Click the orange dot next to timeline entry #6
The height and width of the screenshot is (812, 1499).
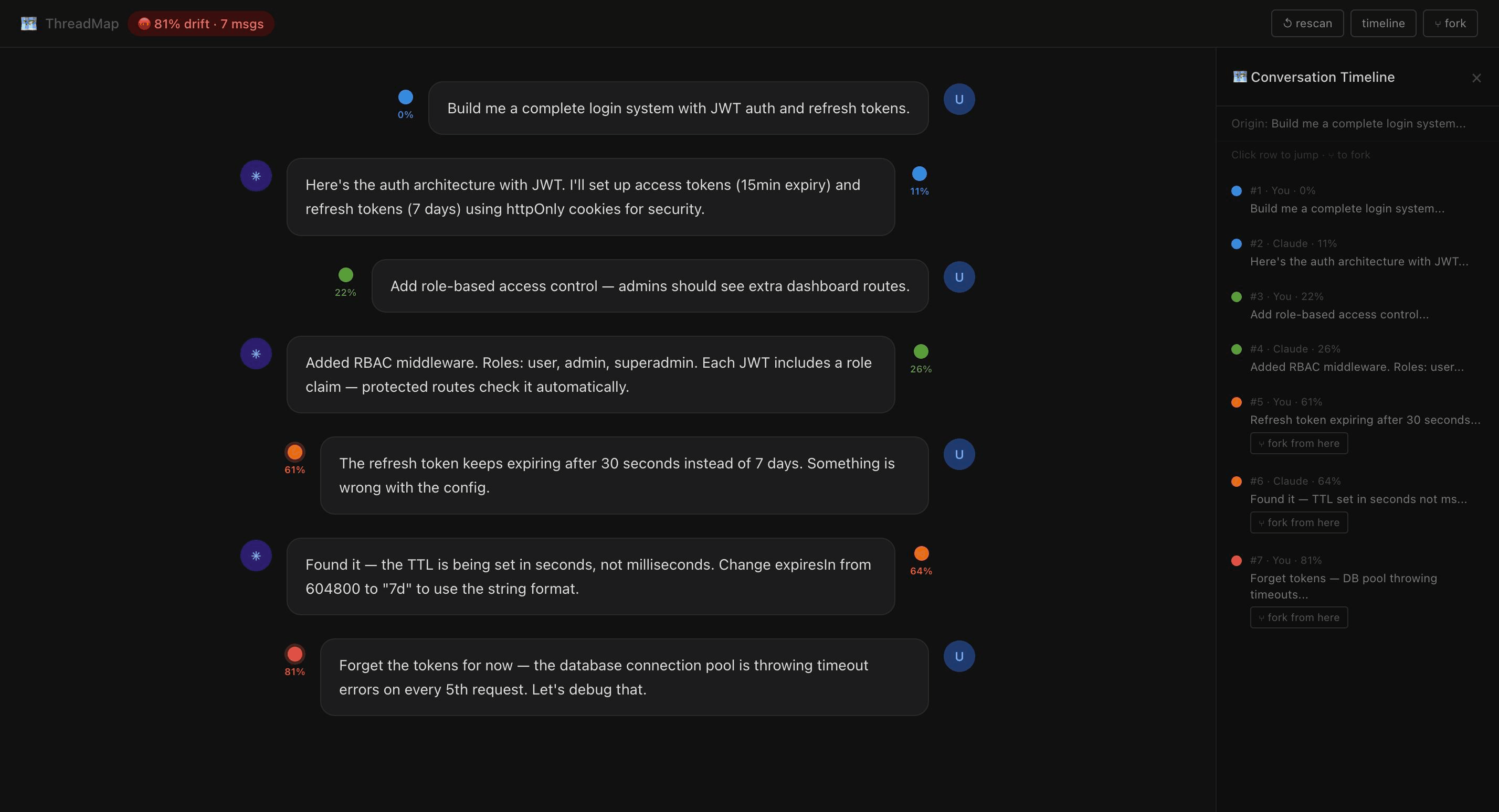1237,481
